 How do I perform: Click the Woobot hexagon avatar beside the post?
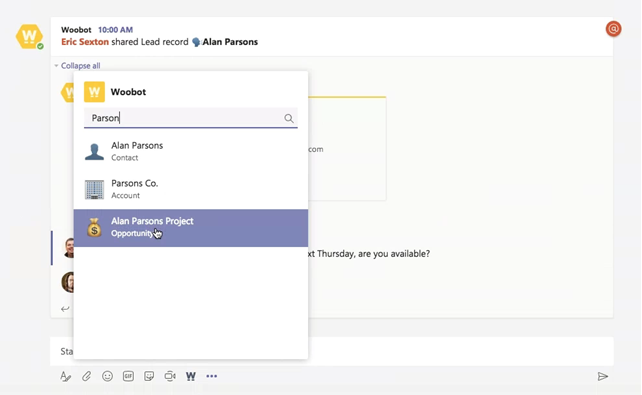pyautogui.click(x=29, y=36)
